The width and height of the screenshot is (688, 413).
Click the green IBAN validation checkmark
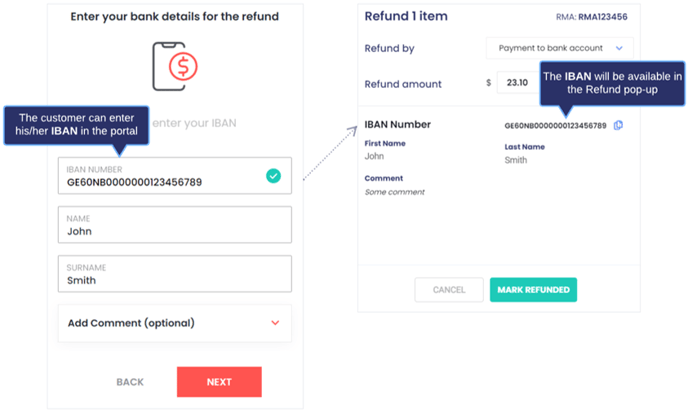pos(273,176)
